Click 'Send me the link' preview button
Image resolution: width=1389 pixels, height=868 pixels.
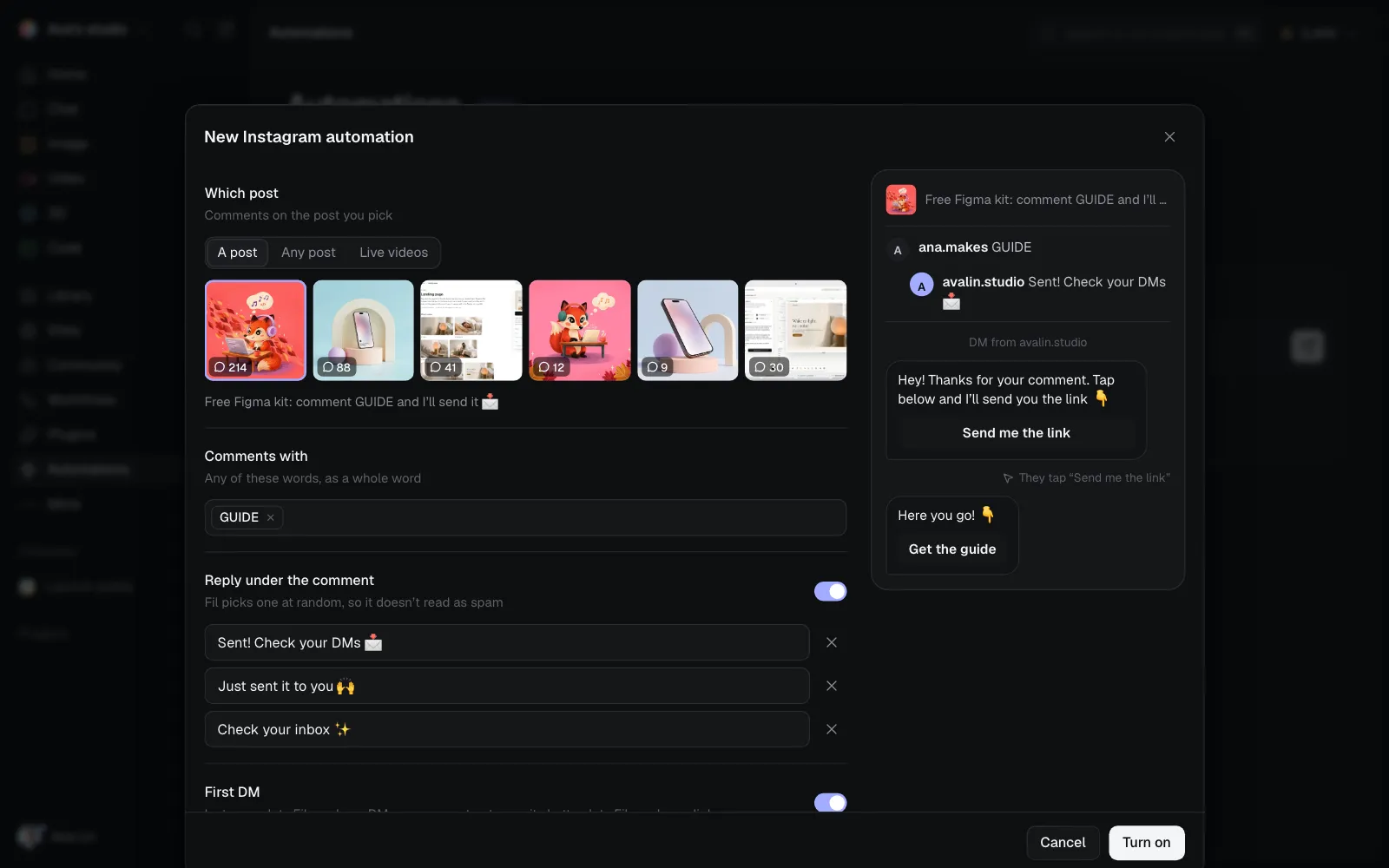coord(1016,433)
